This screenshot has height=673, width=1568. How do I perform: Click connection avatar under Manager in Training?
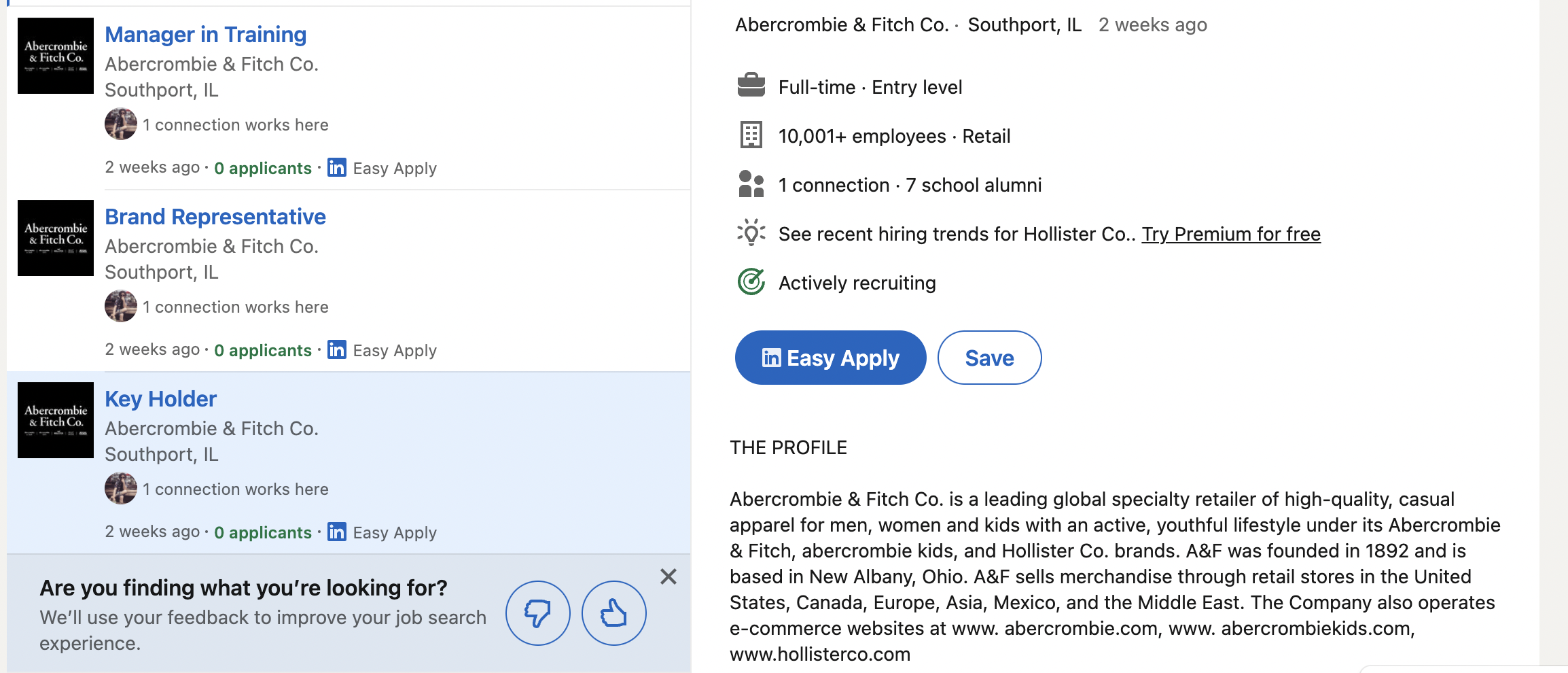(x=121, y=124)
